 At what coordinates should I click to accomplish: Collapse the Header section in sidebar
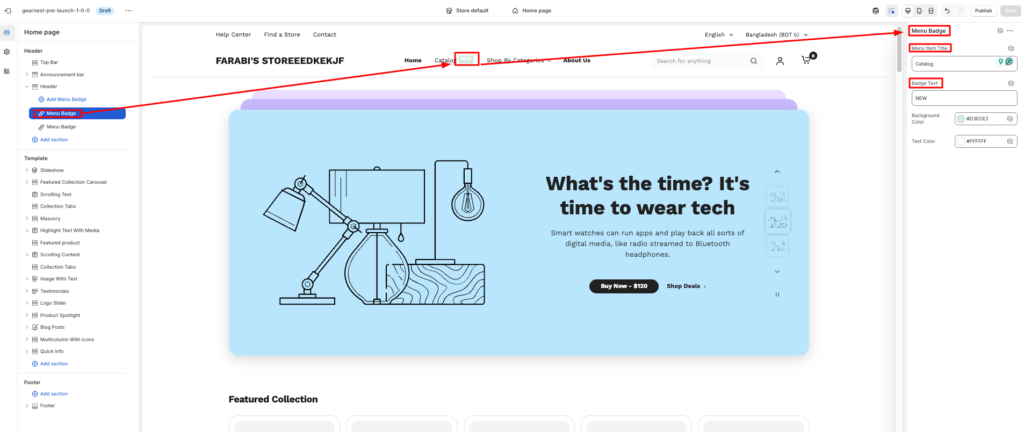(27, 87)
